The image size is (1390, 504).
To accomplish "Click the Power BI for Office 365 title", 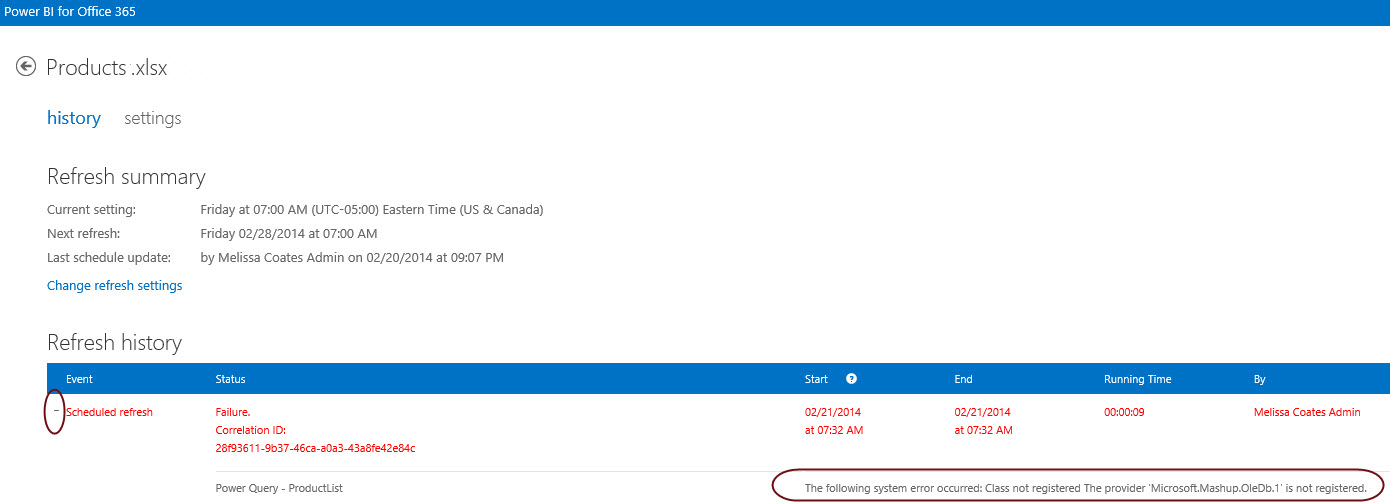I will coord(70,12).
